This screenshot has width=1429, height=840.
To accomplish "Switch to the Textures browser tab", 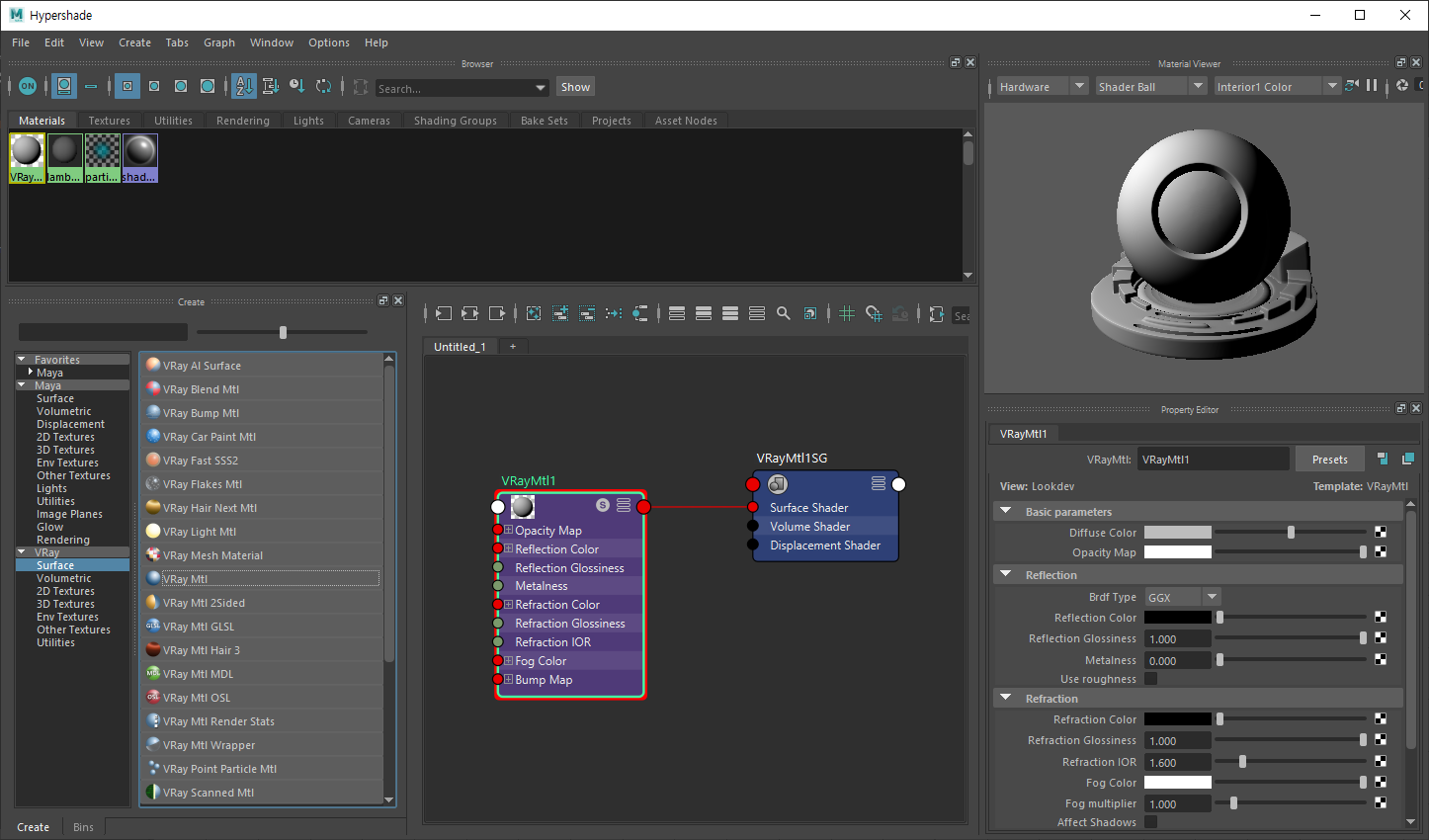I will [x=110, y=121].
